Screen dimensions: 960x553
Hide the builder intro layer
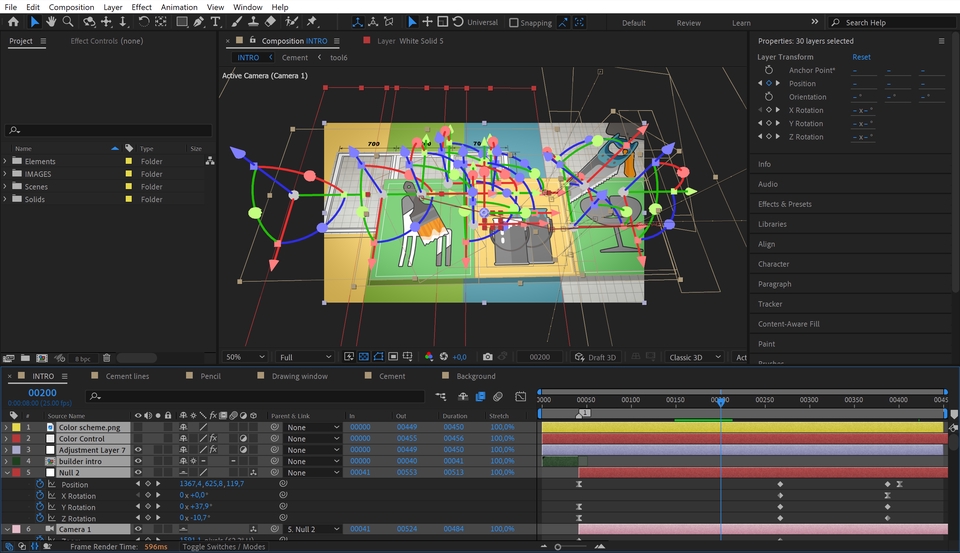[x=138, y=461]
